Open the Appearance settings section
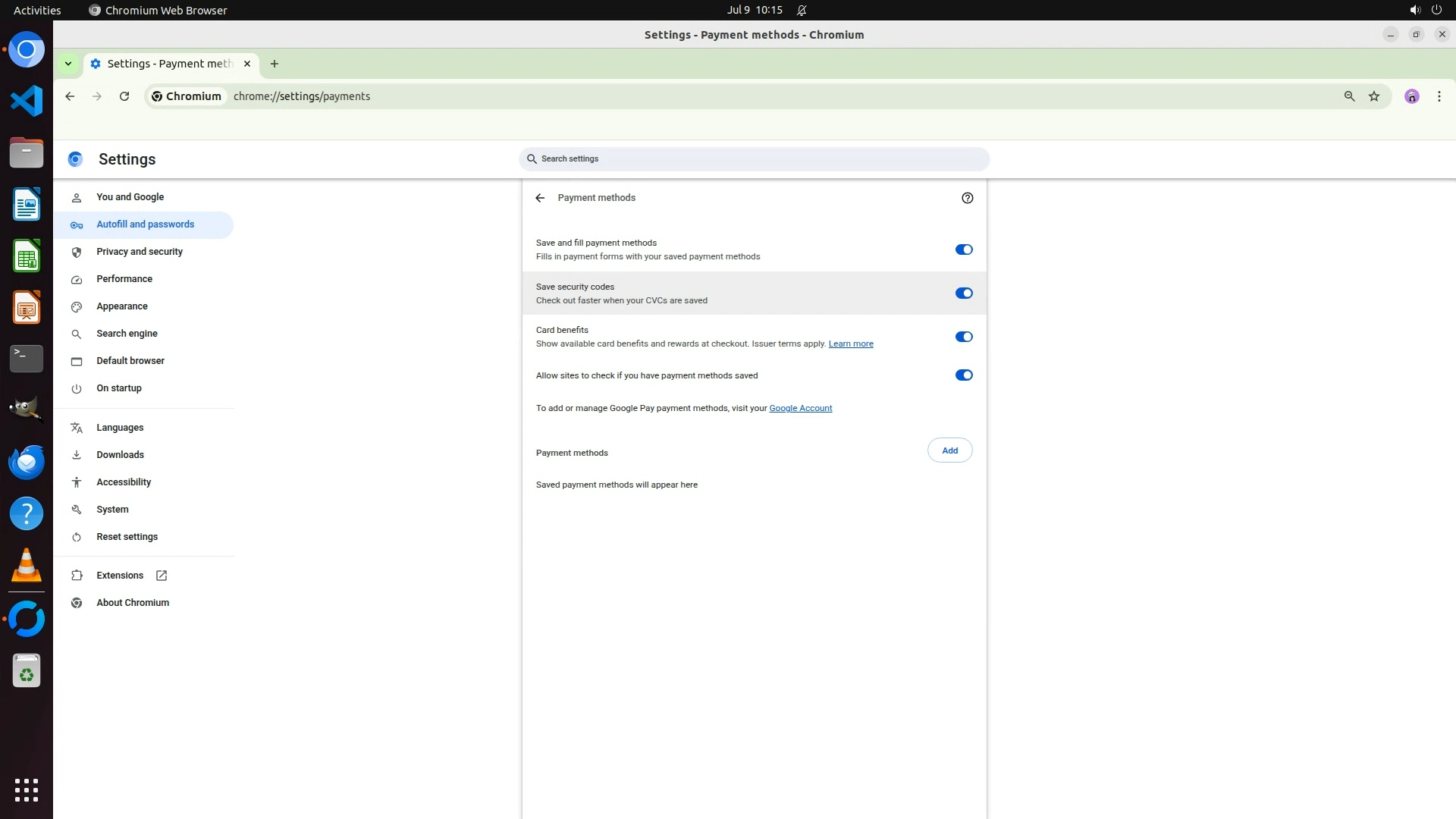Viewport: 1456px width, 819px height. coord(122,306)
